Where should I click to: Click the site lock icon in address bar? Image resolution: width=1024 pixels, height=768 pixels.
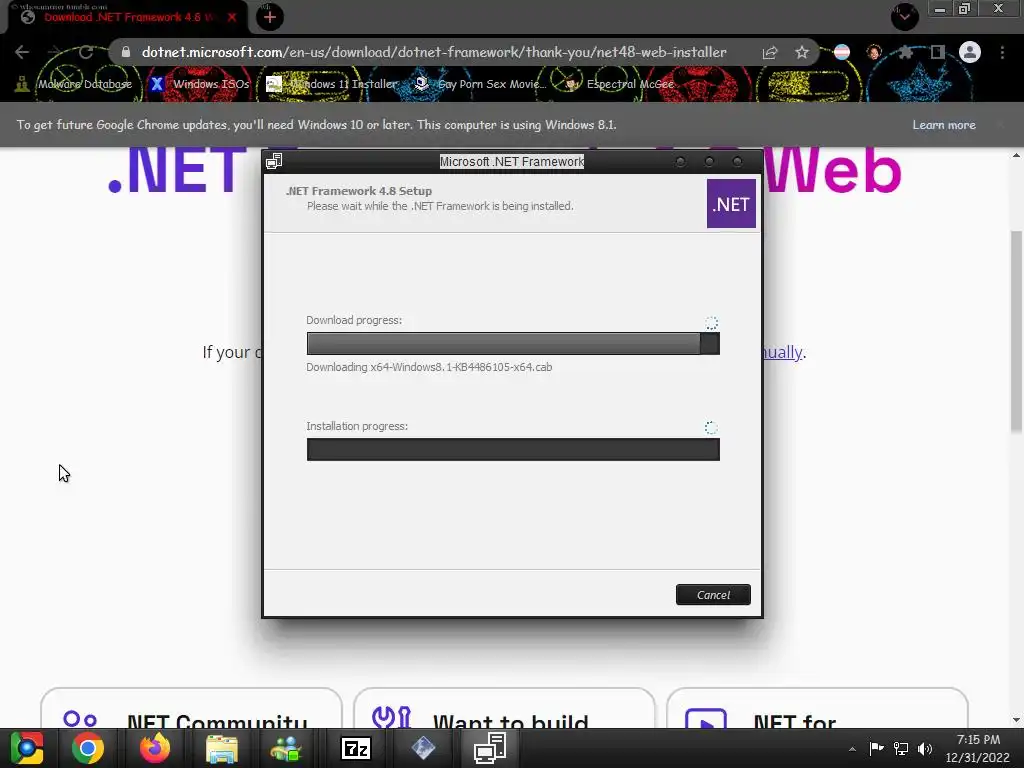coord(126,52)
